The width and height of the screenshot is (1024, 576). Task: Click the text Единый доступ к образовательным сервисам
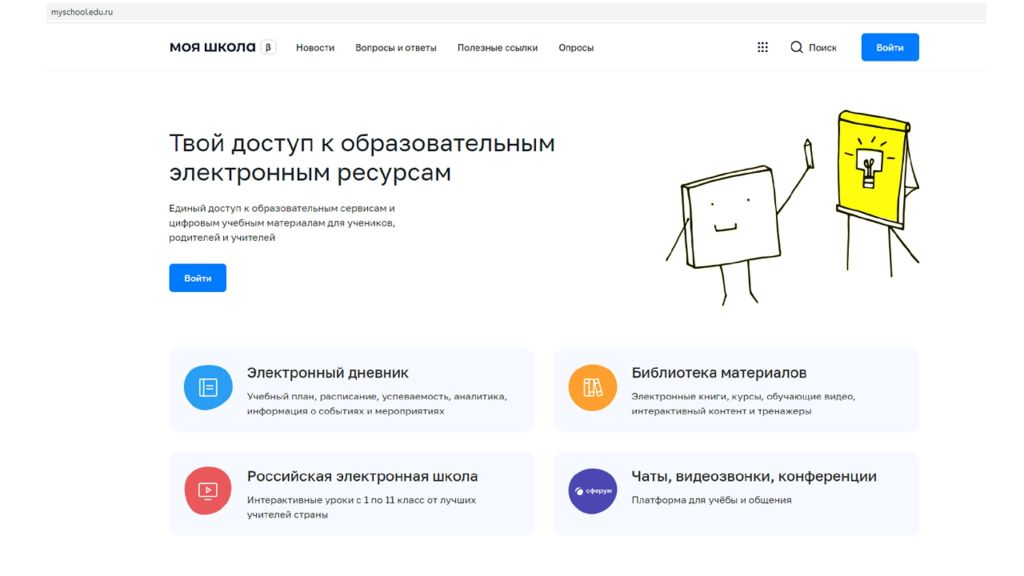pyautogui.click(x=282, y=208)
